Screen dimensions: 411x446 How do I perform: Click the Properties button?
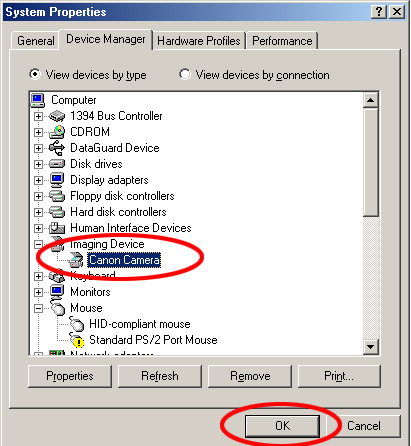click(x=70, y=376)
